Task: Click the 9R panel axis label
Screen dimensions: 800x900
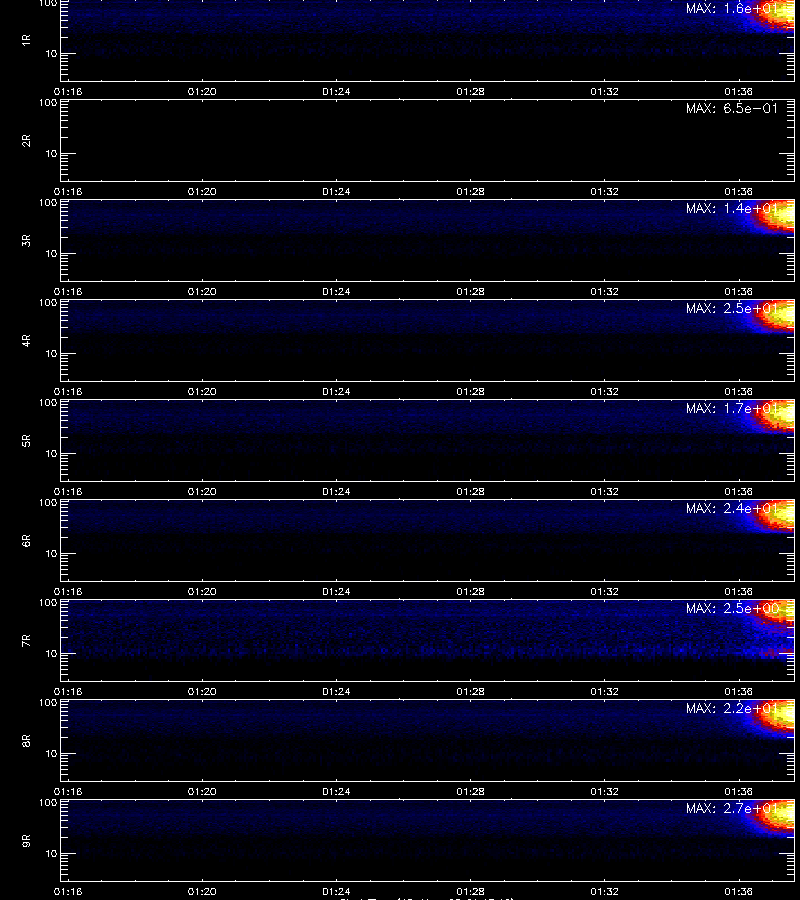Action: (x=26, y=841)
